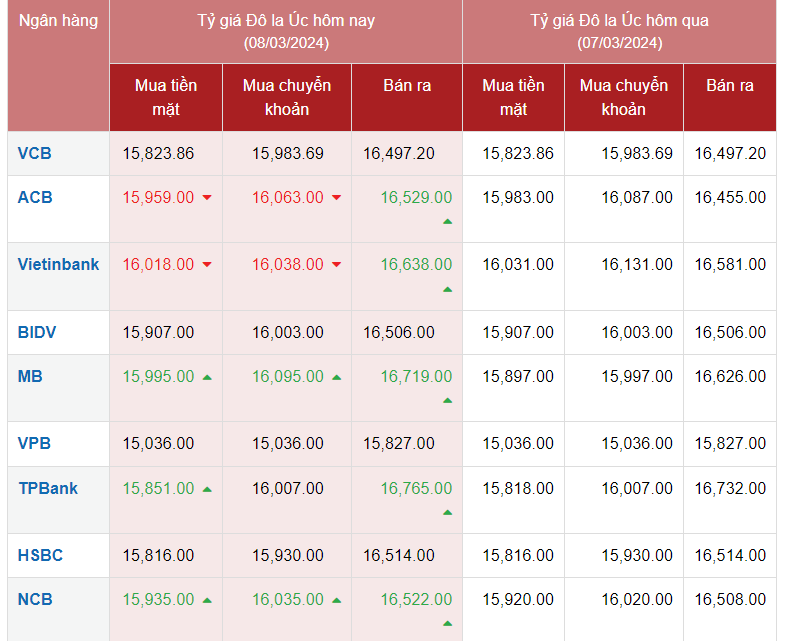Click green up arrow beside MB 15,995.00
Screen dimensions: 796x641
tap(207, 377)
